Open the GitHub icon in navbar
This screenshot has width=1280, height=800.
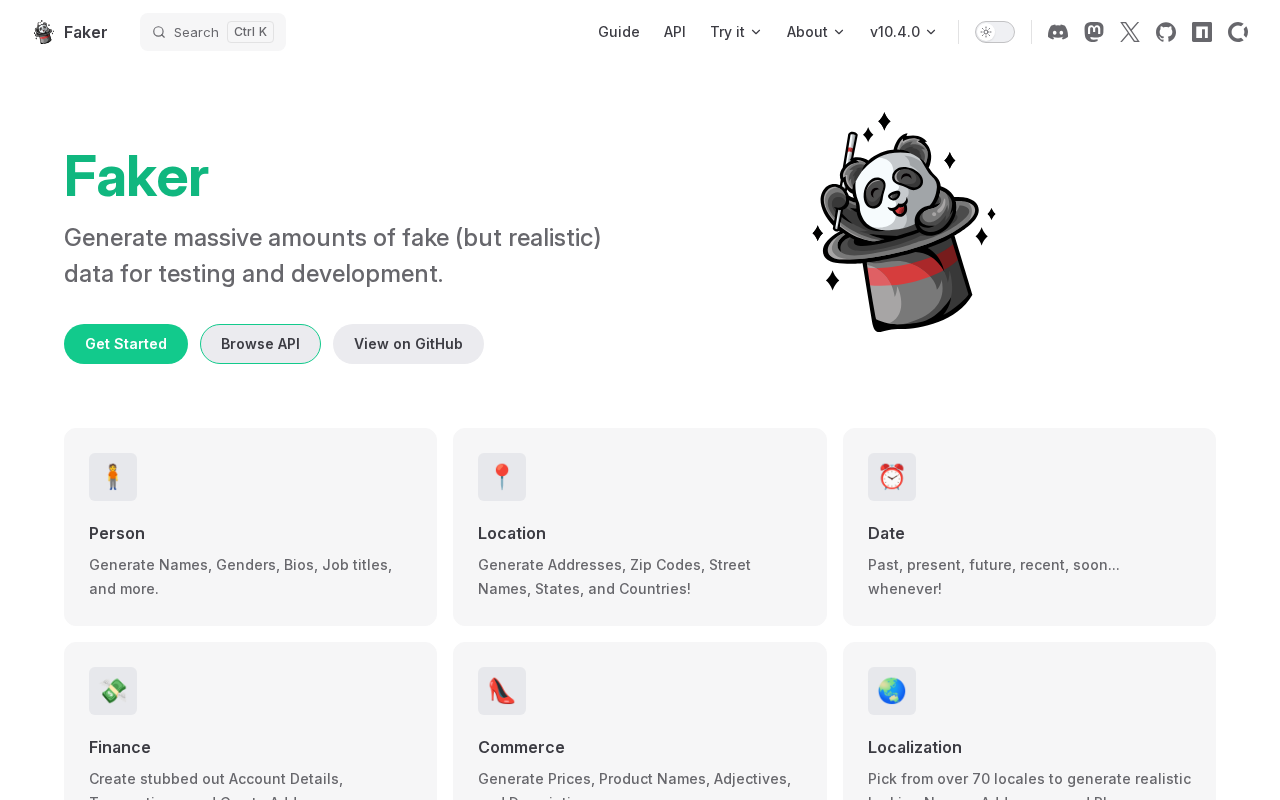click(1166, 32)
